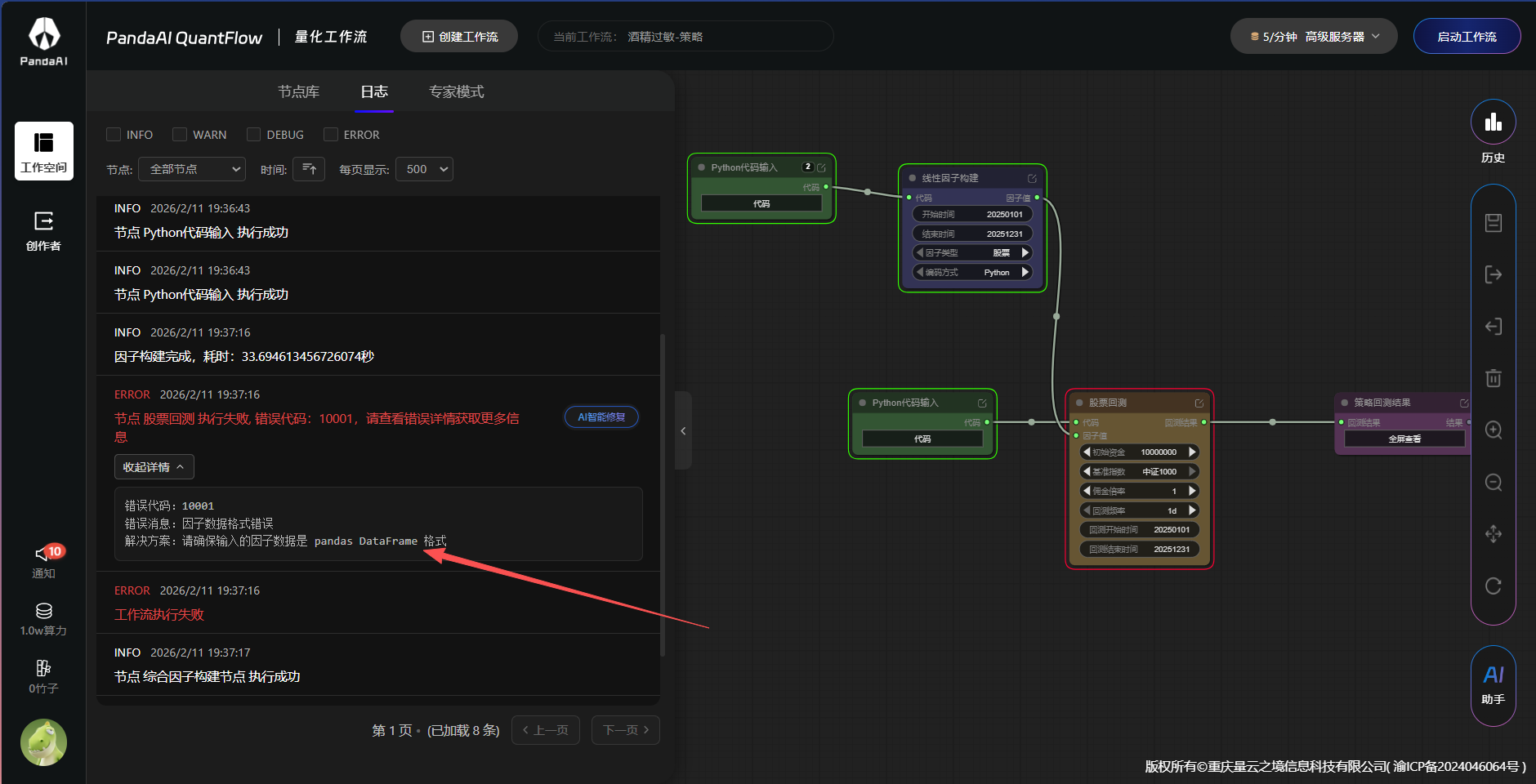Switch to the 节点库 tab

(x=298, y=91)
